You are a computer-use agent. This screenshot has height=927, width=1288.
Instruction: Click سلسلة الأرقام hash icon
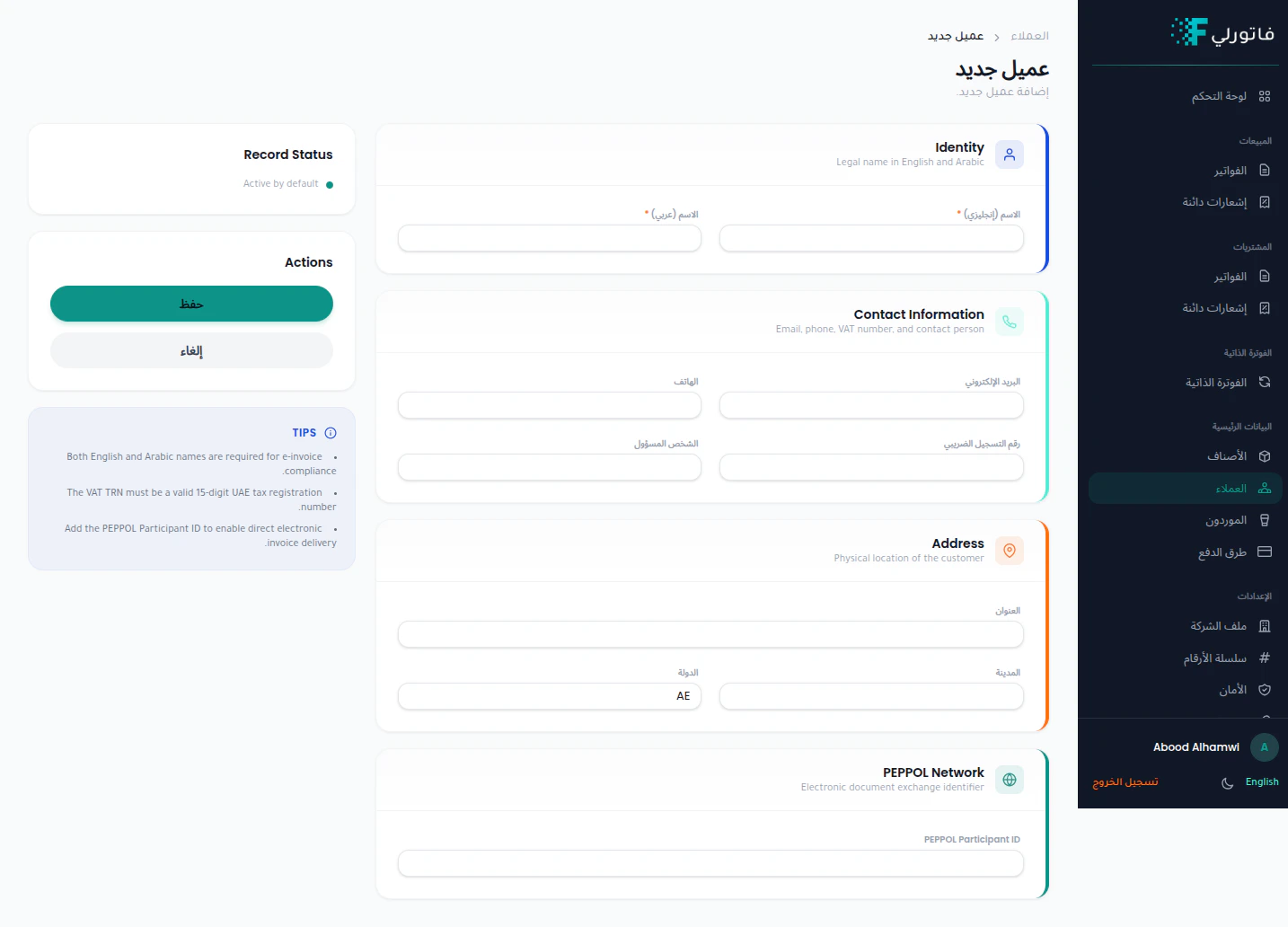1265,658
